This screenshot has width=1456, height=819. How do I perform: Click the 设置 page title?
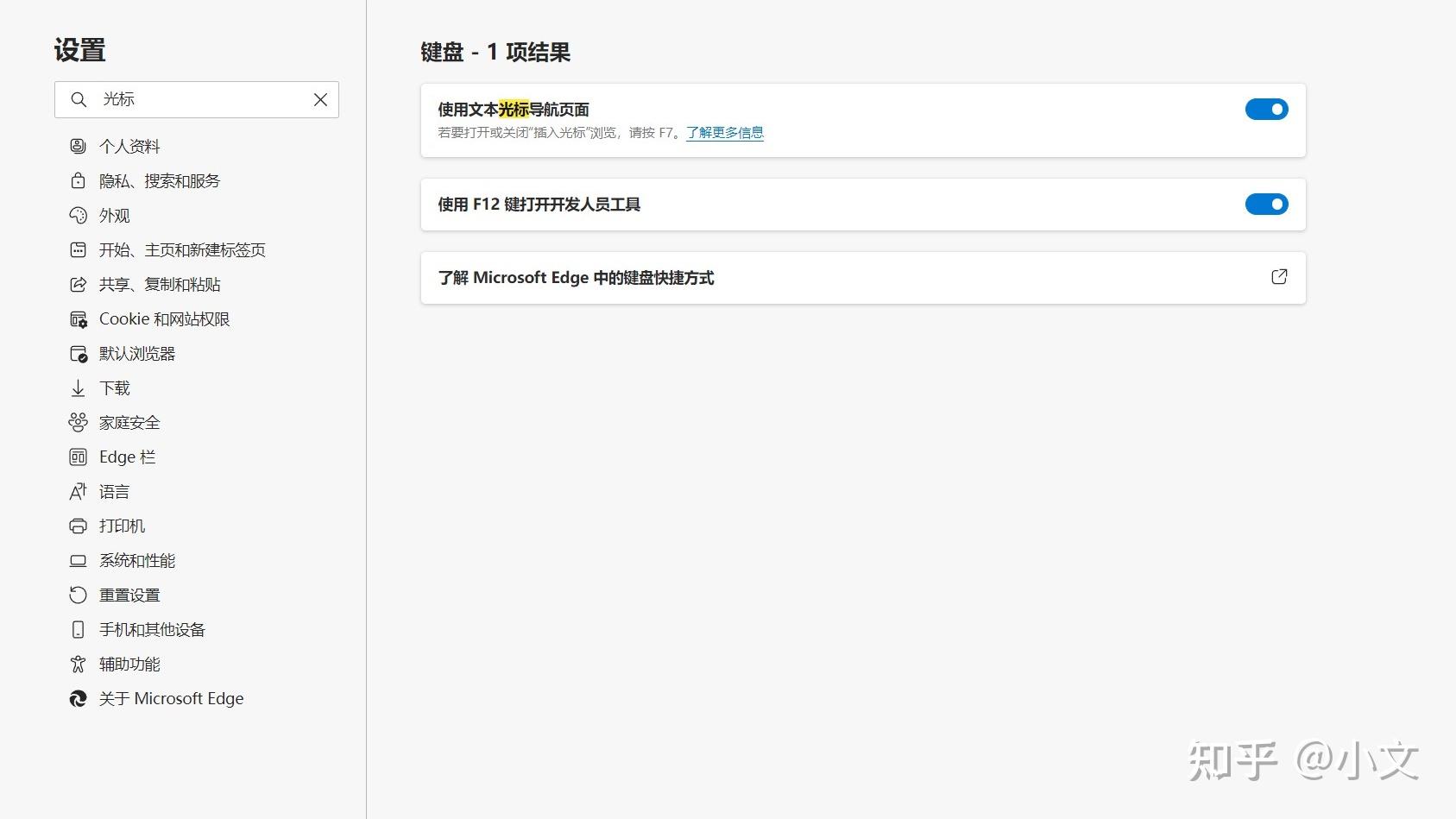[x=79, y=50]
